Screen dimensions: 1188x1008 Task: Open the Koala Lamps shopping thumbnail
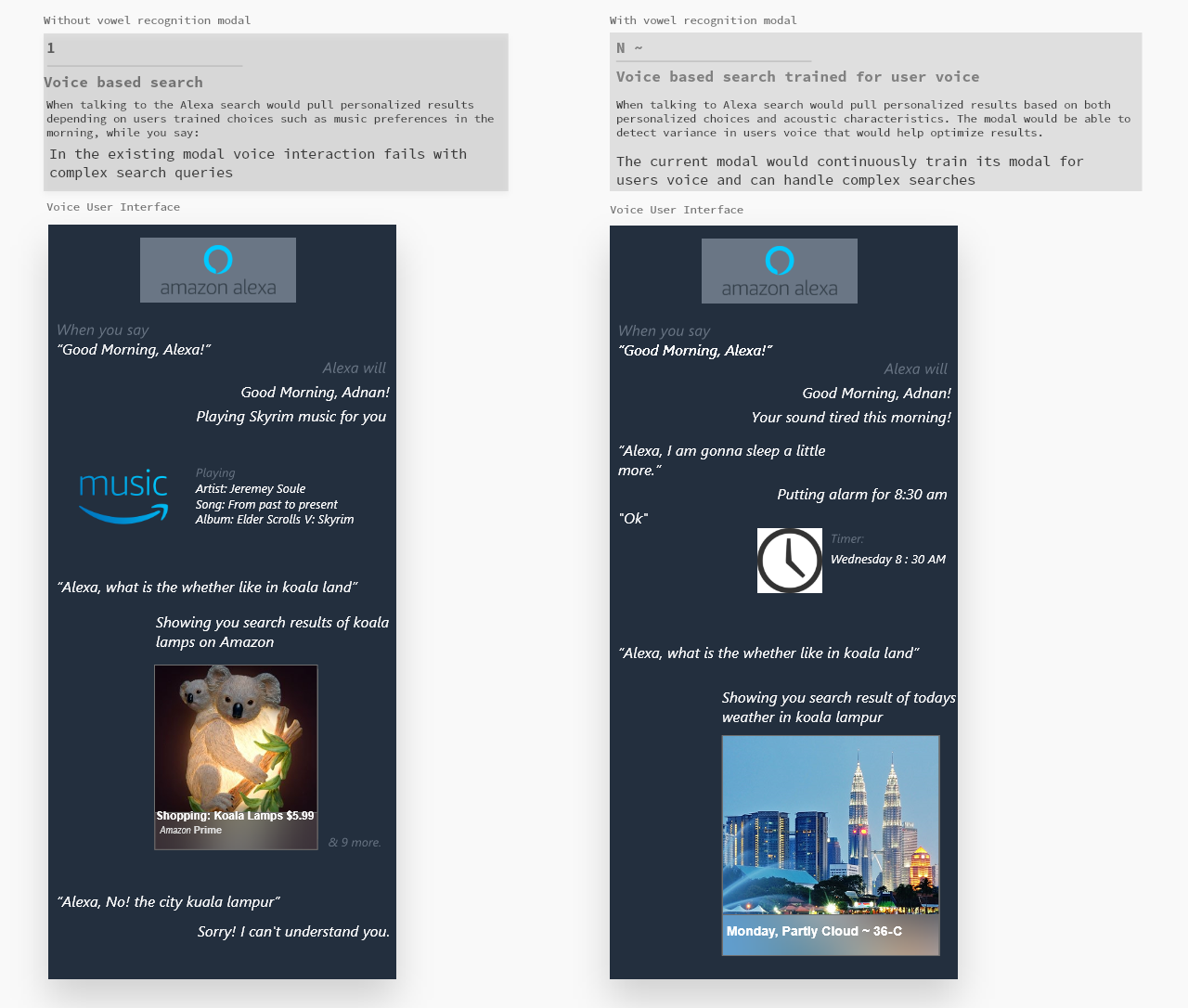pos(236,757)
